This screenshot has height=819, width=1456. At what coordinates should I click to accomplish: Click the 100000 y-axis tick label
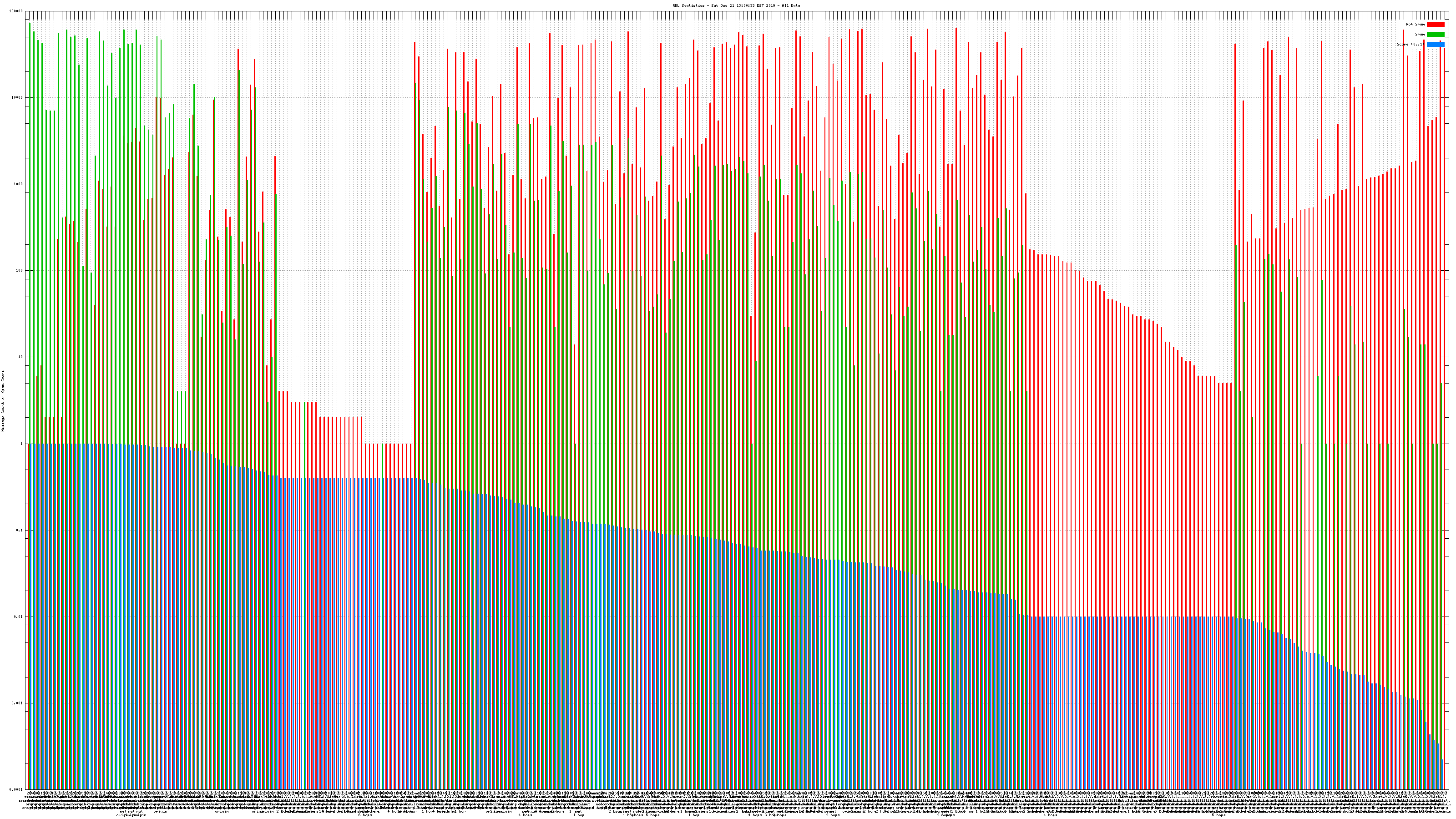click(16, 11)
